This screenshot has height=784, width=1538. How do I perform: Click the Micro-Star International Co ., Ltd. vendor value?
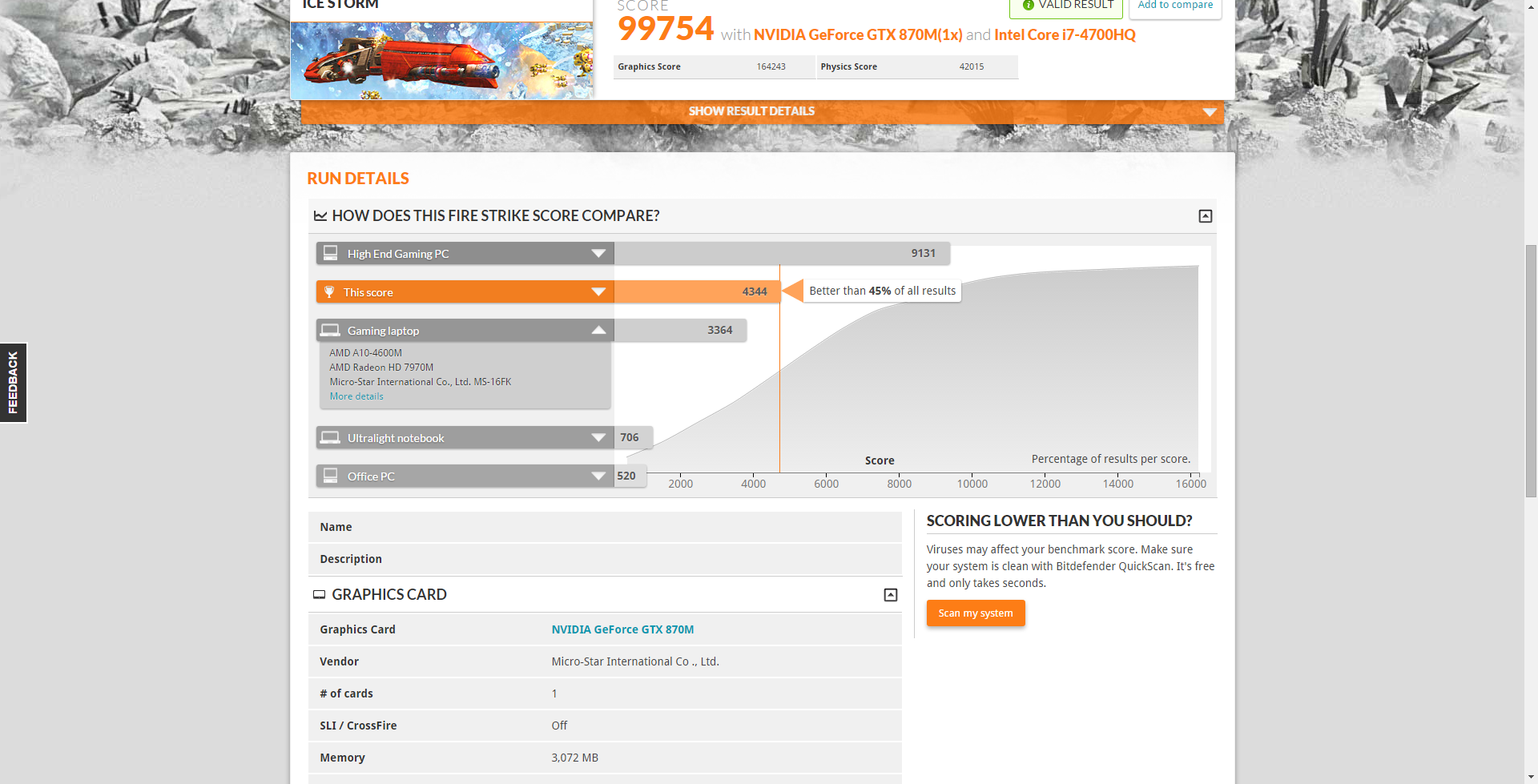[x=635, y=661]
